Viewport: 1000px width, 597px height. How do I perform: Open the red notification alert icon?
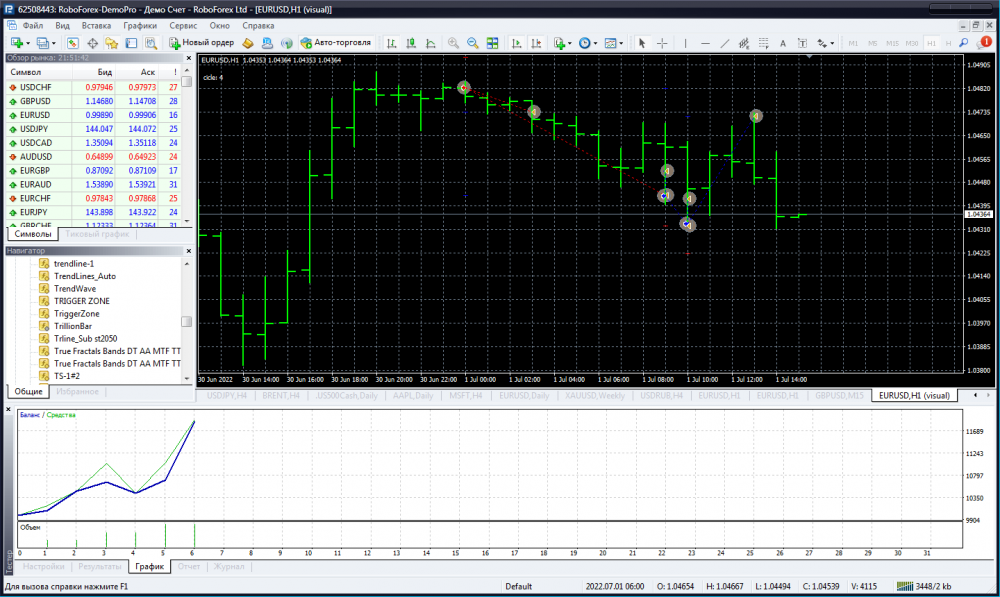pyautogui.click(x=985, y=42)
